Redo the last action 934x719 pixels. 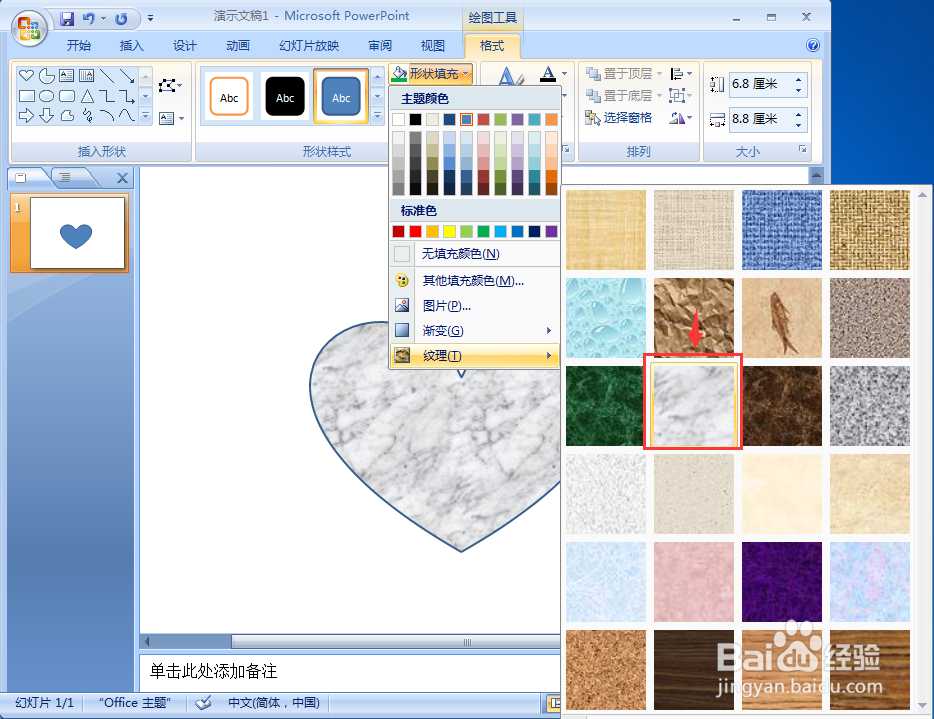click(121, 19)
